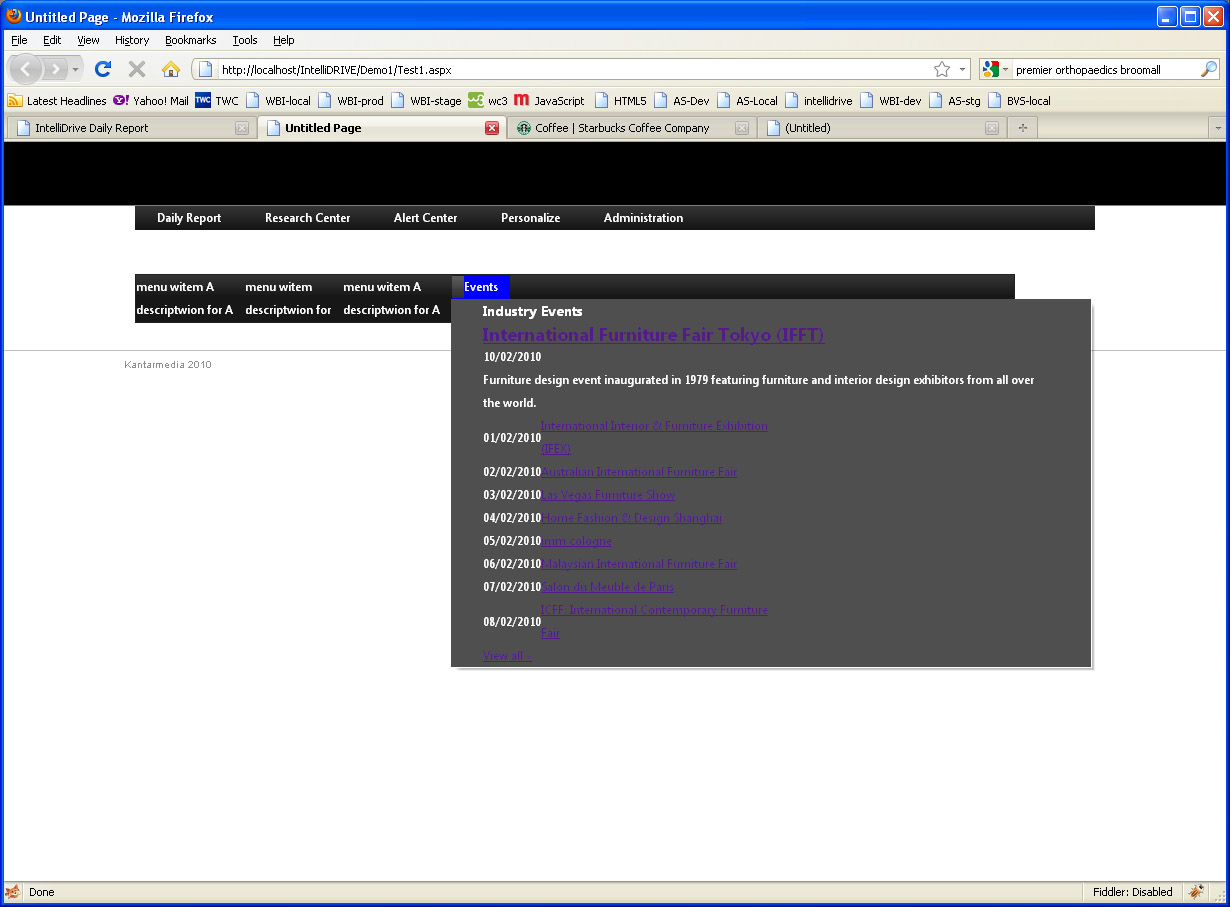This screenshot has width=1230, height=907.
Task: Click the Google search input field
Action: [1105, 69]
